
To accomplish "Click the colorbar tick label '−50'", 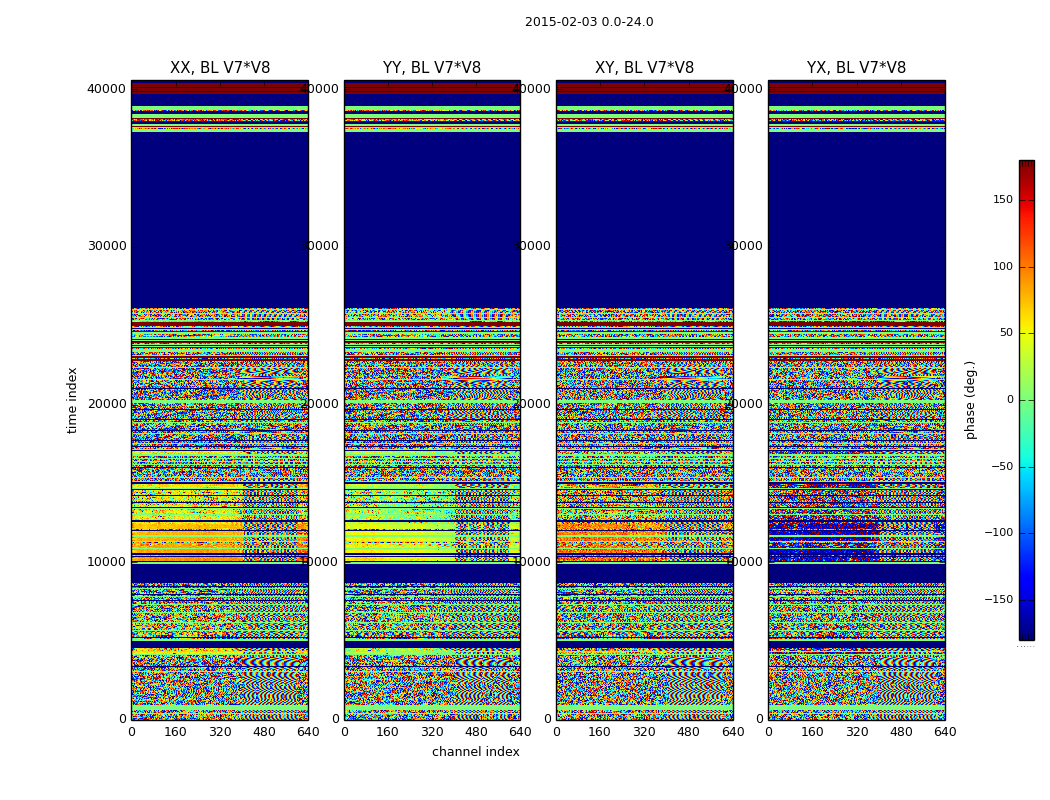I will click(x=1002, y=467).
